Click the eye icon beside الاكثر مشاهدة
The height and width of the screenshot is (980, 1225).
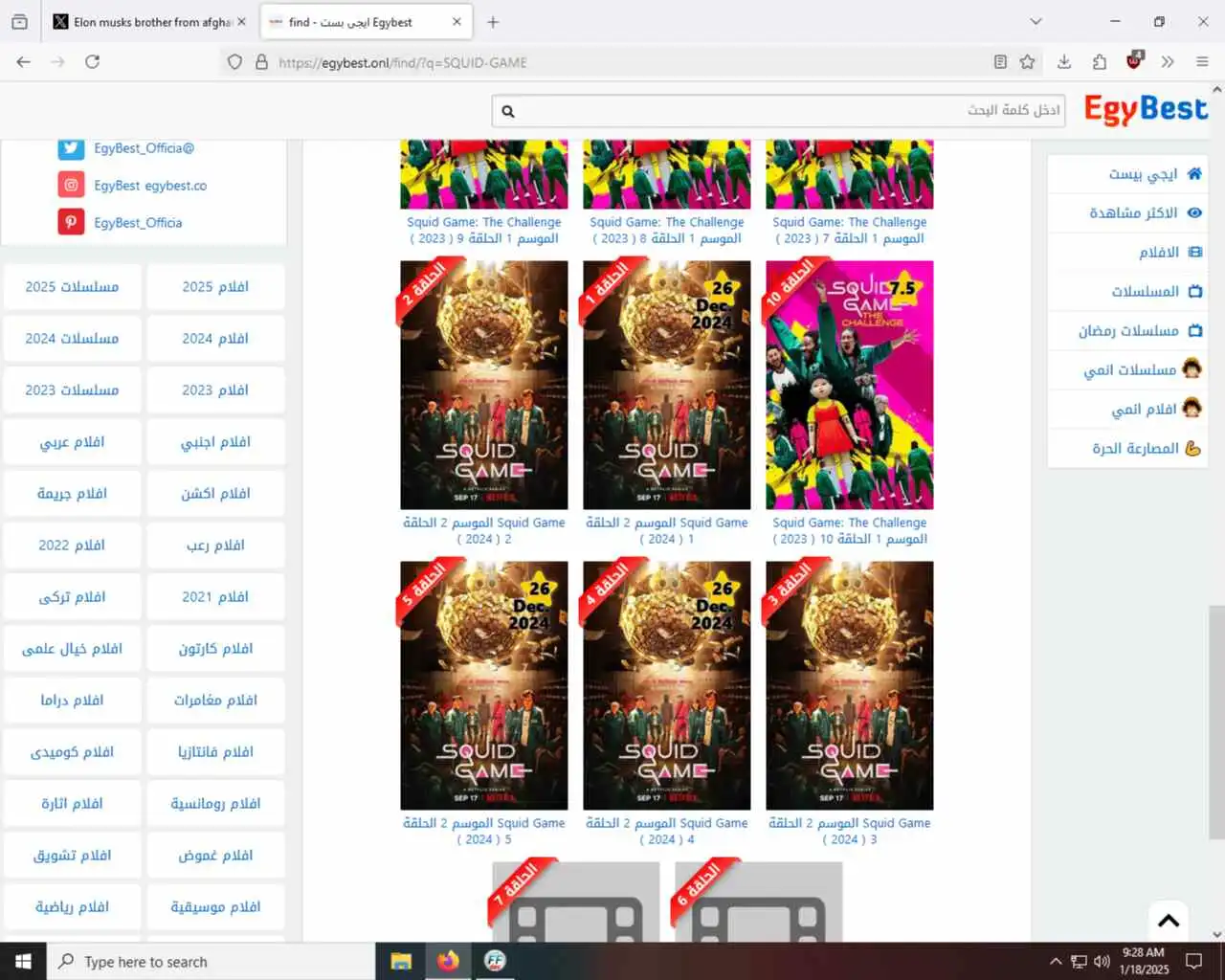(x=1194, y=212)
